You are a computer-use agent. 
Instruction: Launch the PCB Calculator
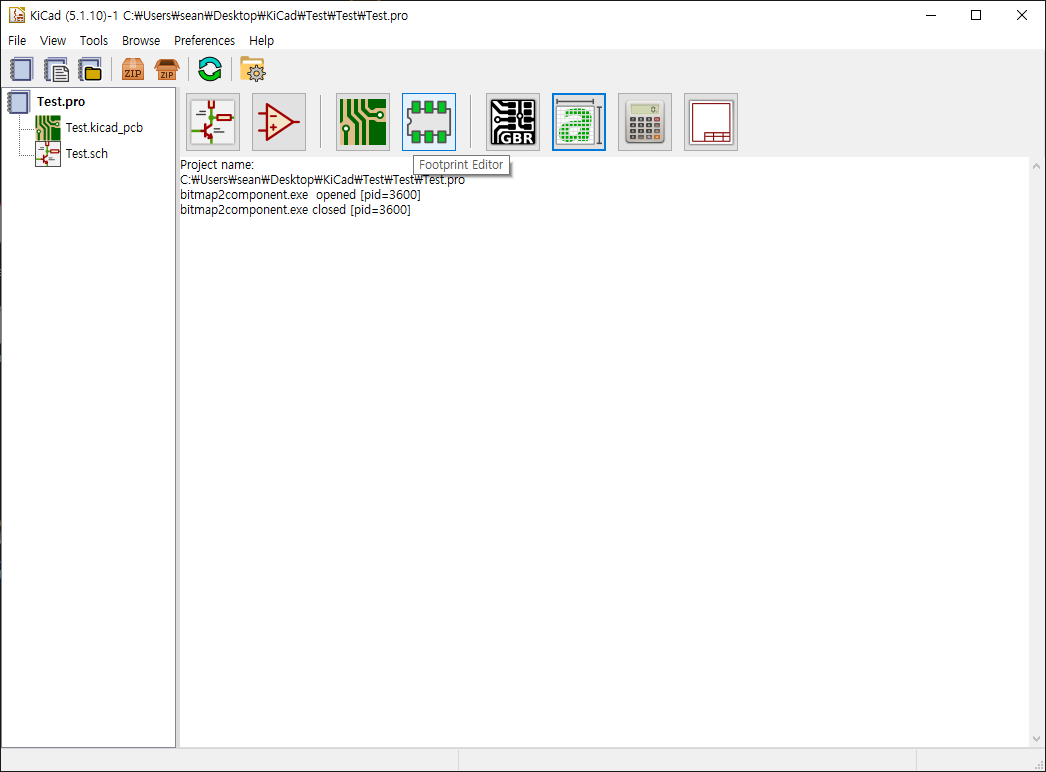[x=645, y=122]
